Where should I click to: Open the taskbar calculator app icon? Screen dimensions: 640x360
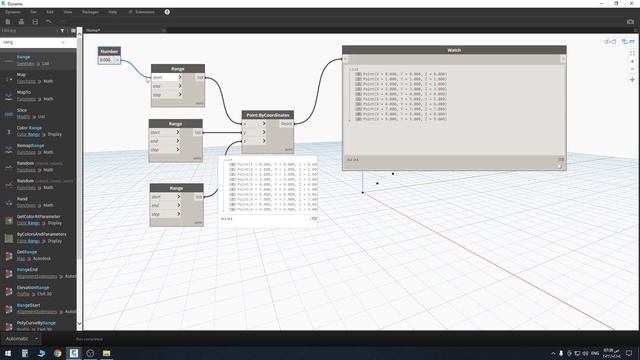(x=24, y=353)
